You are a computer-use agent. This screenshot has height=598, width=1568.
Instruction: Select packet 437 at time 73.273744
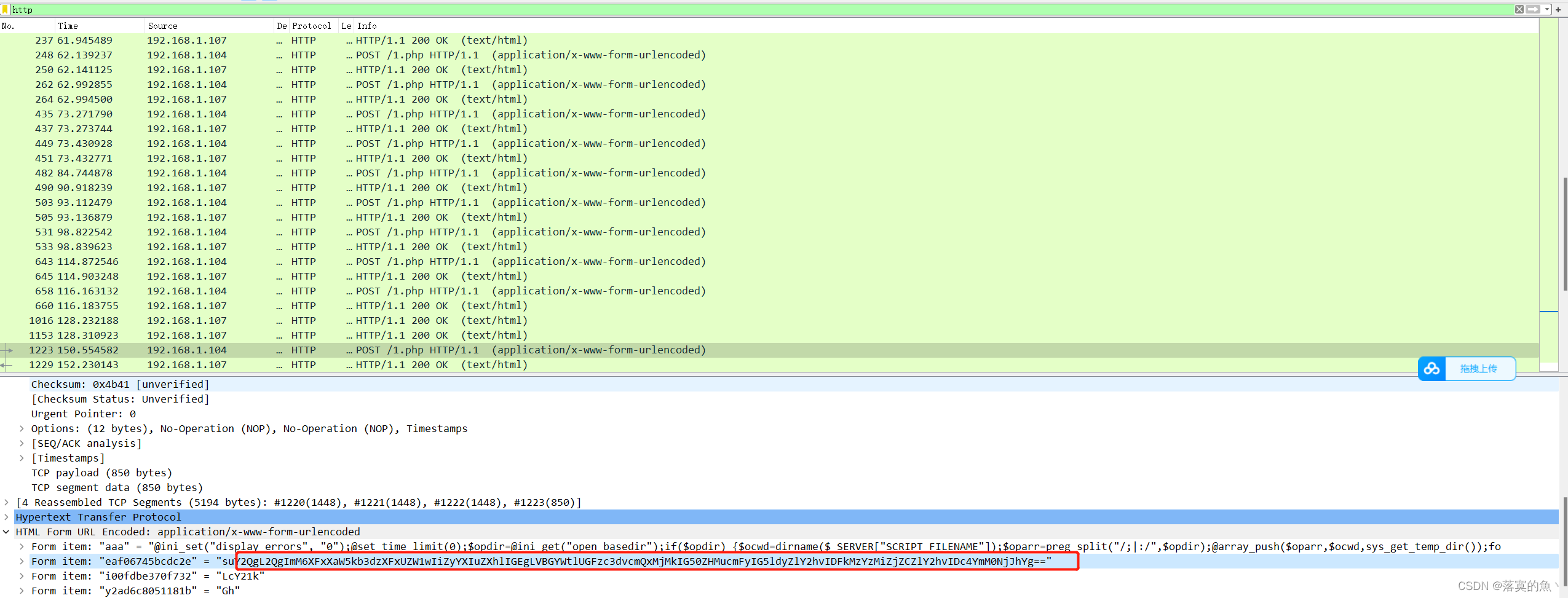769,128
